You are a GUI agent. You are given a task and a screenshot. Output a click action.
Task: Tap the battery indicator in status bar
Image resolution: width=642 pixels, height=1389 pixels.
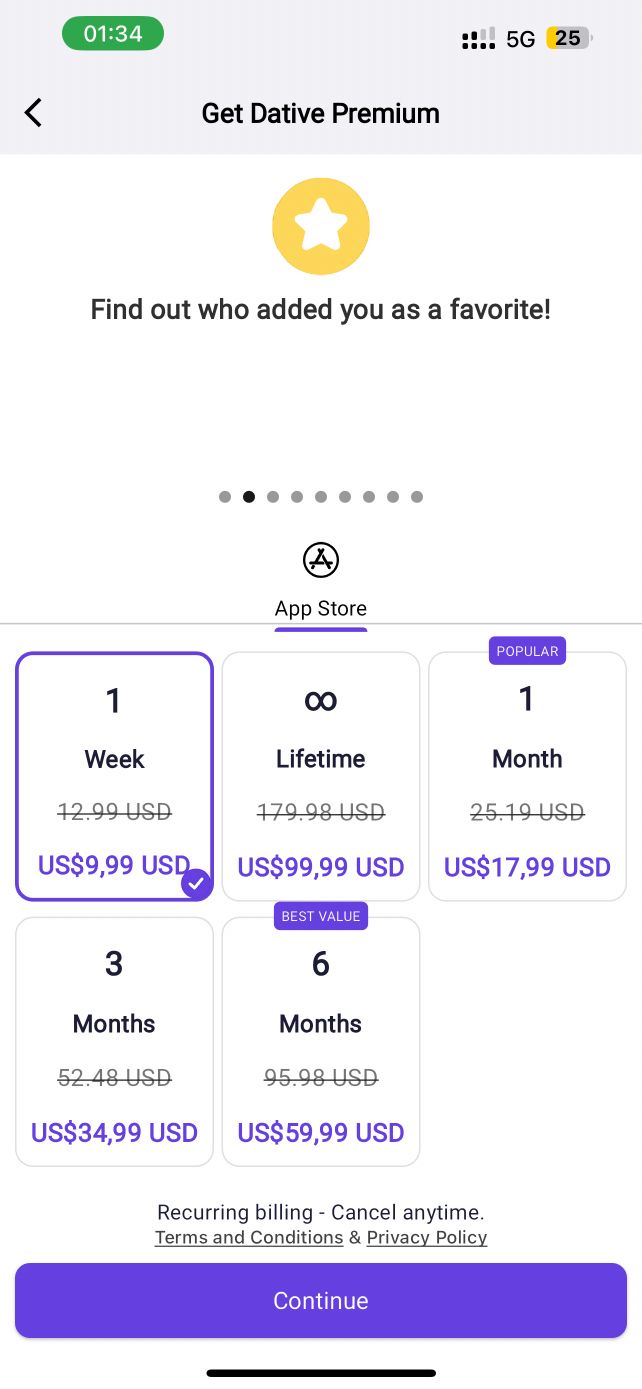(x=569, y=39)
